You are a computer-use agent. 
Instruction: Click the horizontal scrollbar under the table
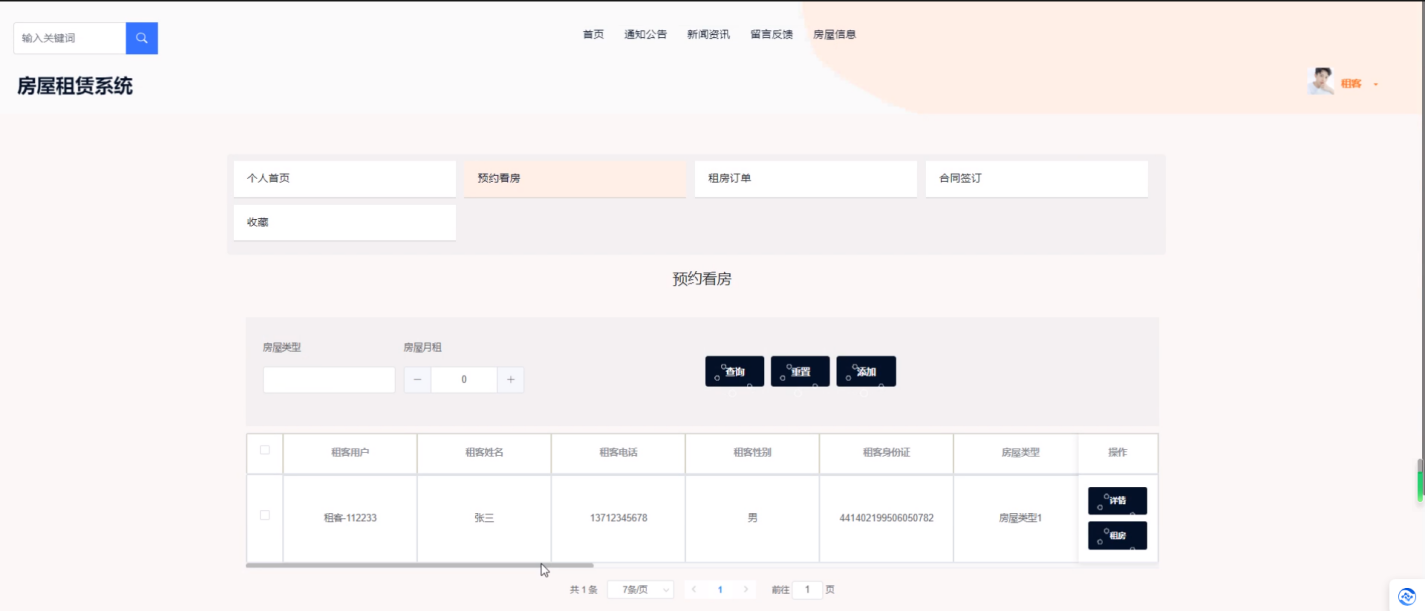(419, 565)
